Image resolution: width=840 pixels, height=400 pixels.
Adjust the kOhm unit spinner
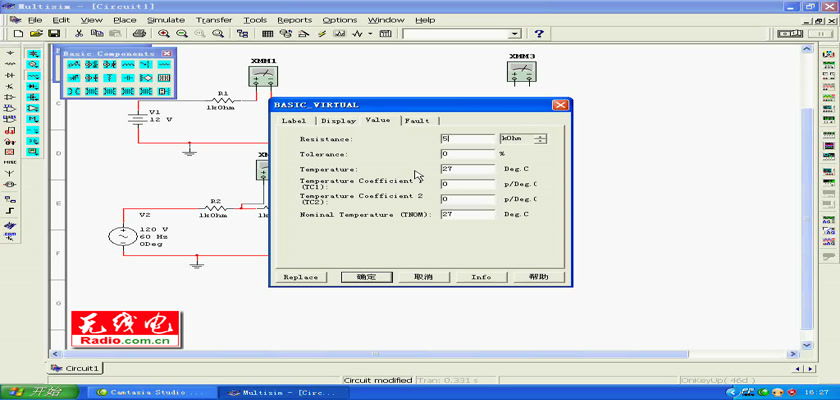coord(541,139)
